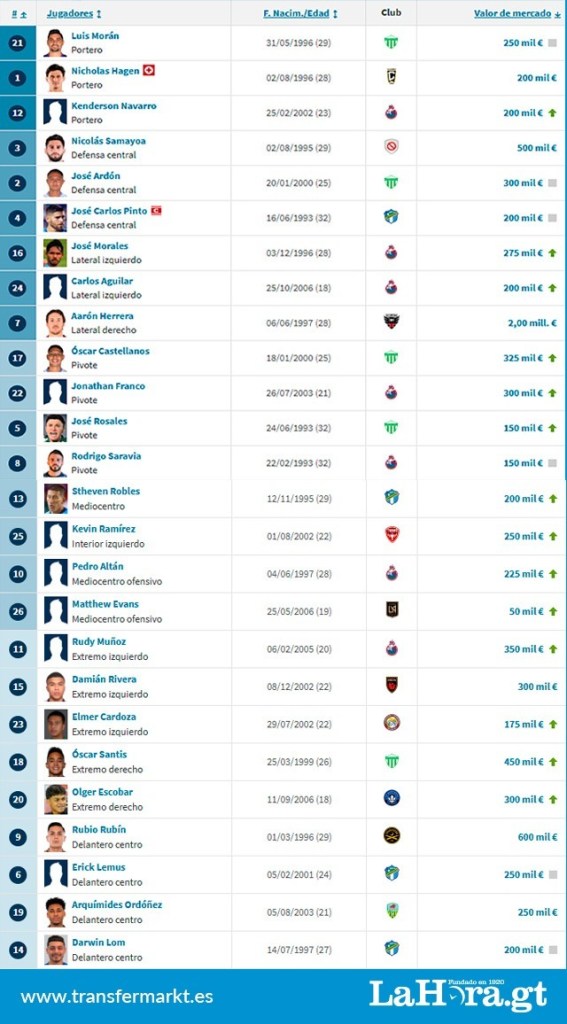Click the club crest in Matthew Evans' row
Viewport: 567px width, 1024px height.
click(391, 609)
